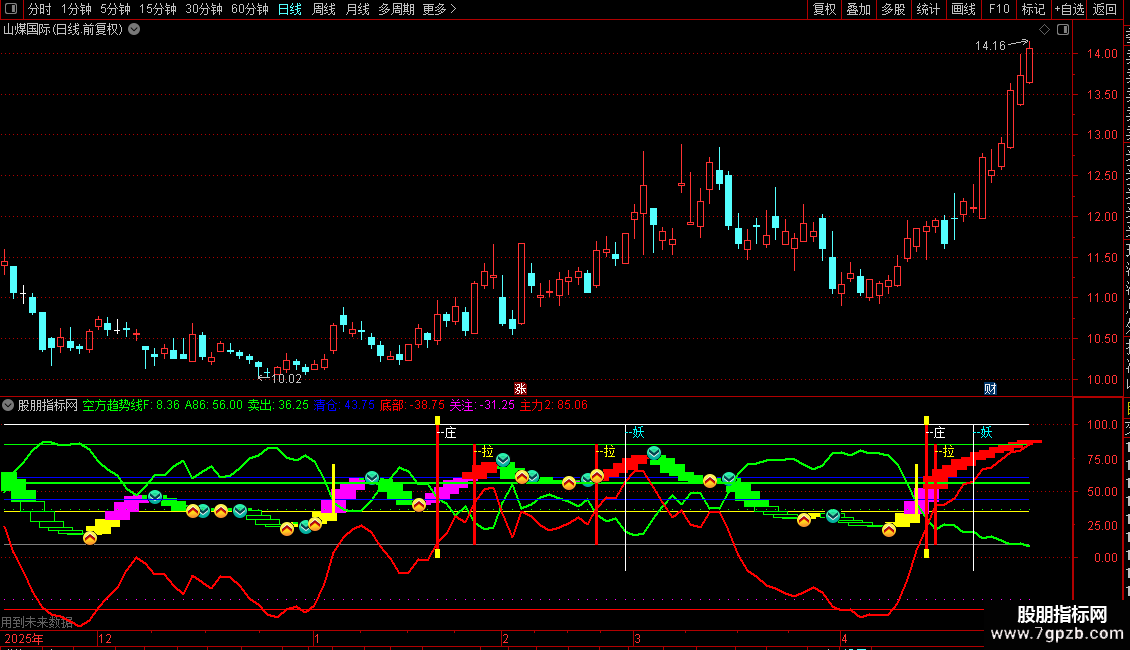Screen dimensions: 1130x650
Task: Select the 60分钟 period tab
Action: [x=249, y=9]
